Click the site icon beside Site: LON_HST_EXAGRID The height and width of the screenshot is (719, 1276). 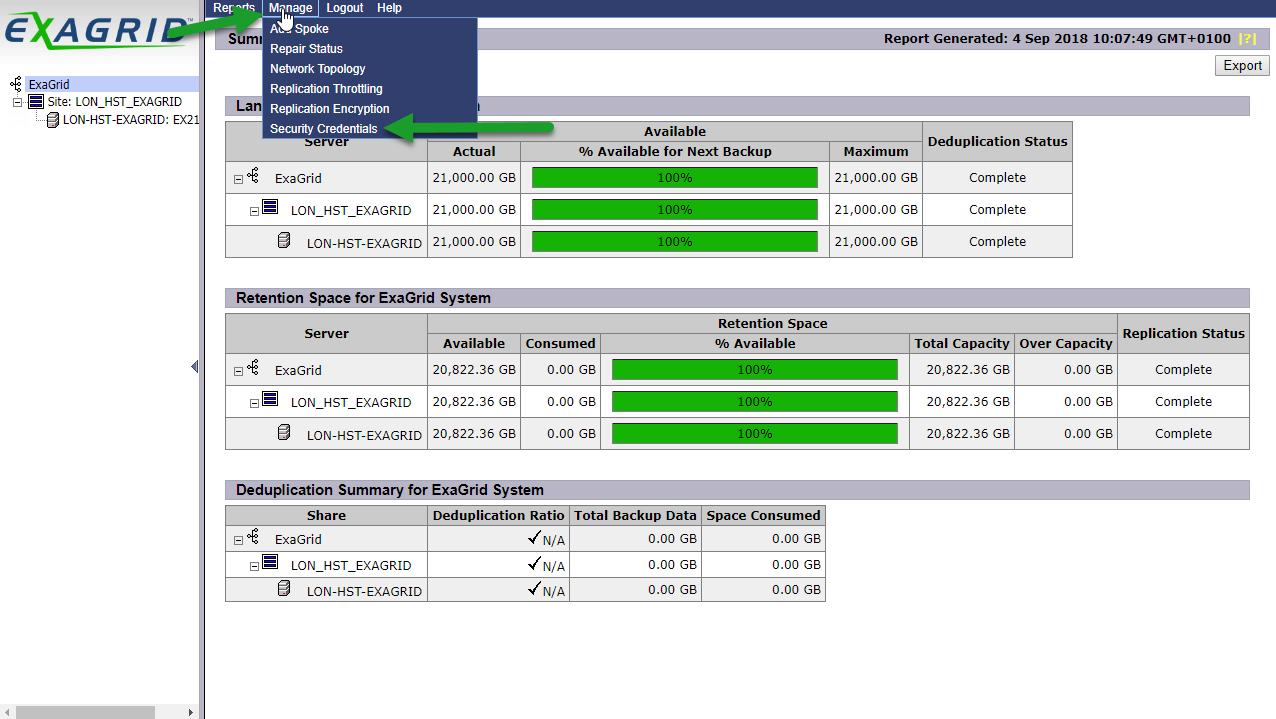[x=36, y=102]
